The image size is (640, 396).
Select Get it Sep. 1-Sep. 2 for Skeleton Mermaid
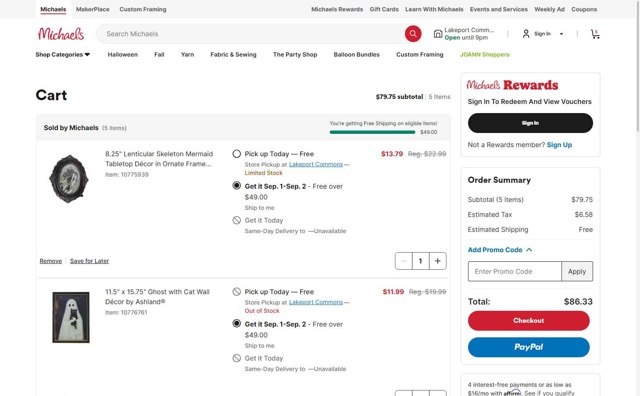236,186
